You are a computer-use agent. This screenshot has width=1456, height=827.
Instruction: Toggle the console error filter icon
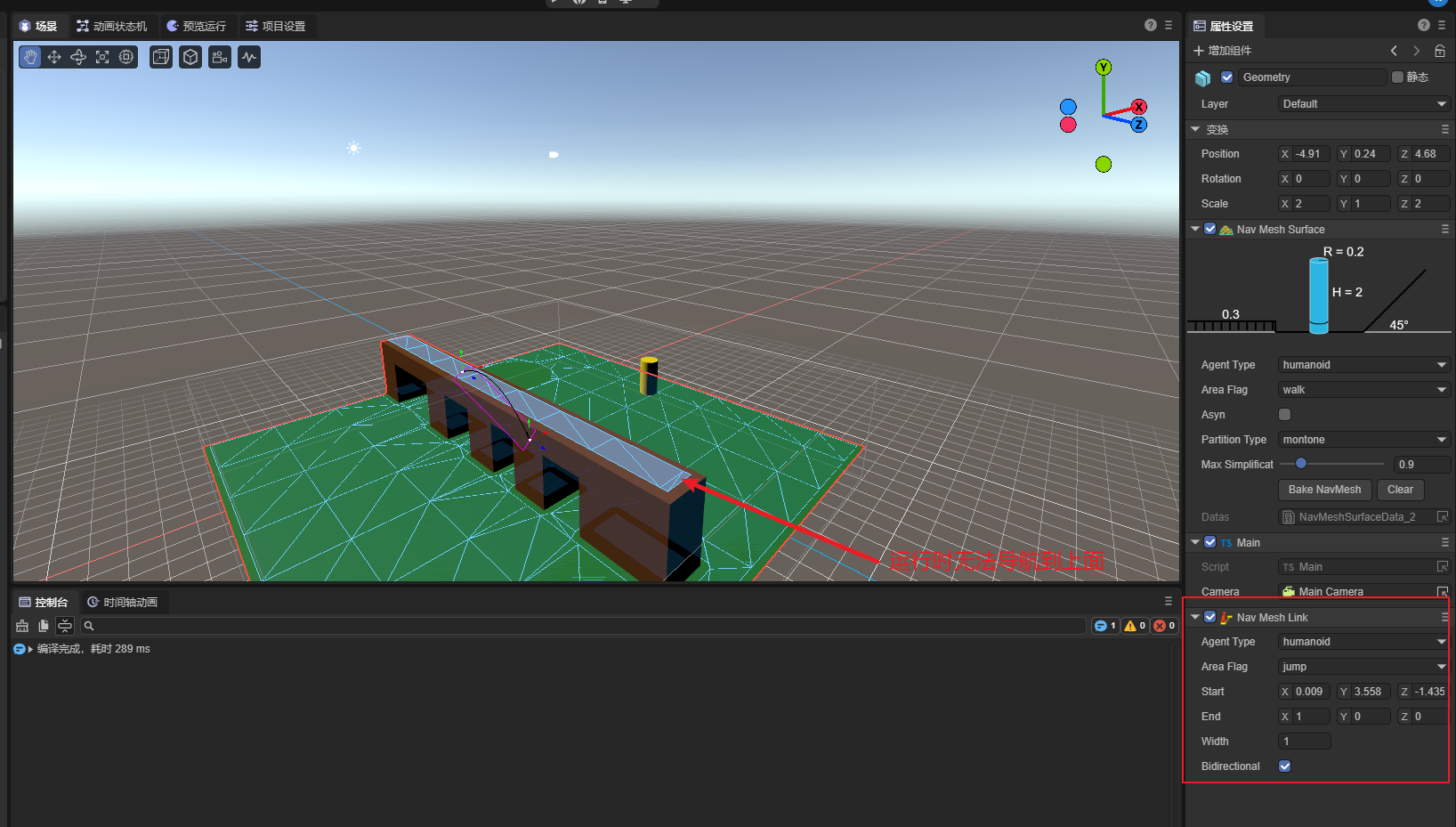click(x=1164, y=626)
